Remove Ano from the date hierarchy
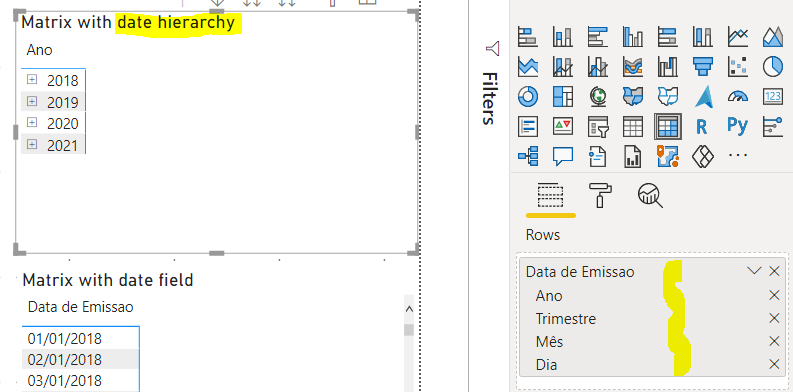The height and width of the screenshot is (392, 793). (774, 295)
